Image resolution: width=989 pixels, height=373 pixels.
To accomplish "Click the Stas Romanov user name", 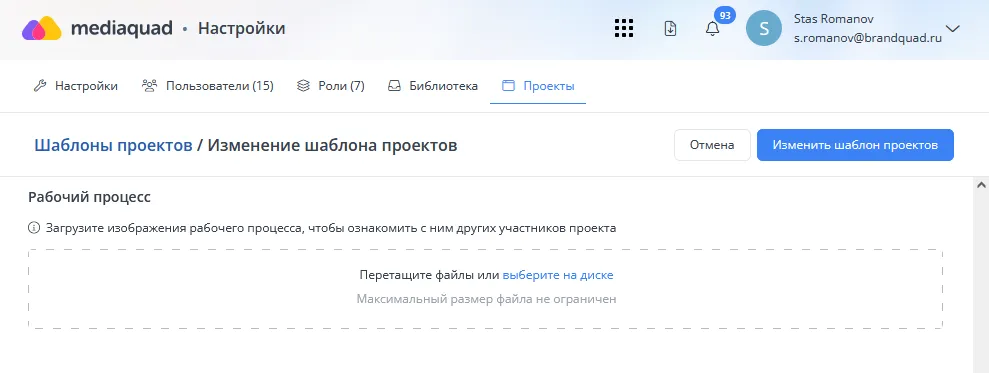I will pyautogui.click(x=834, y=19).
